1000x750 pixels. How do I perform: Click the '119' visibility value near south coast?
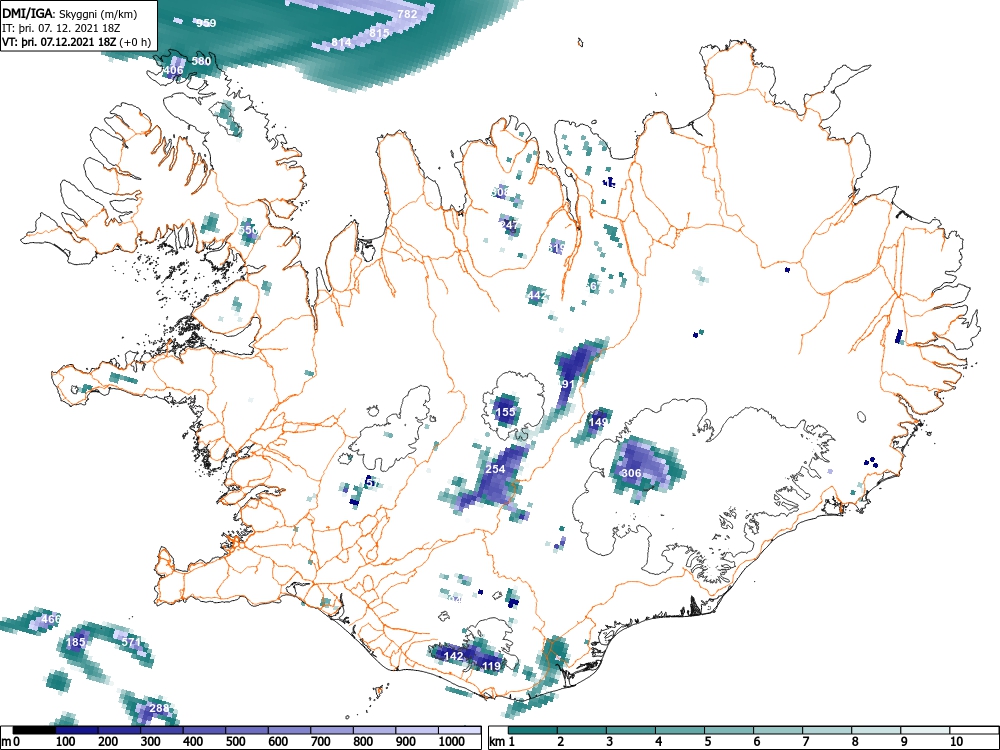click(x=491, y=666)
